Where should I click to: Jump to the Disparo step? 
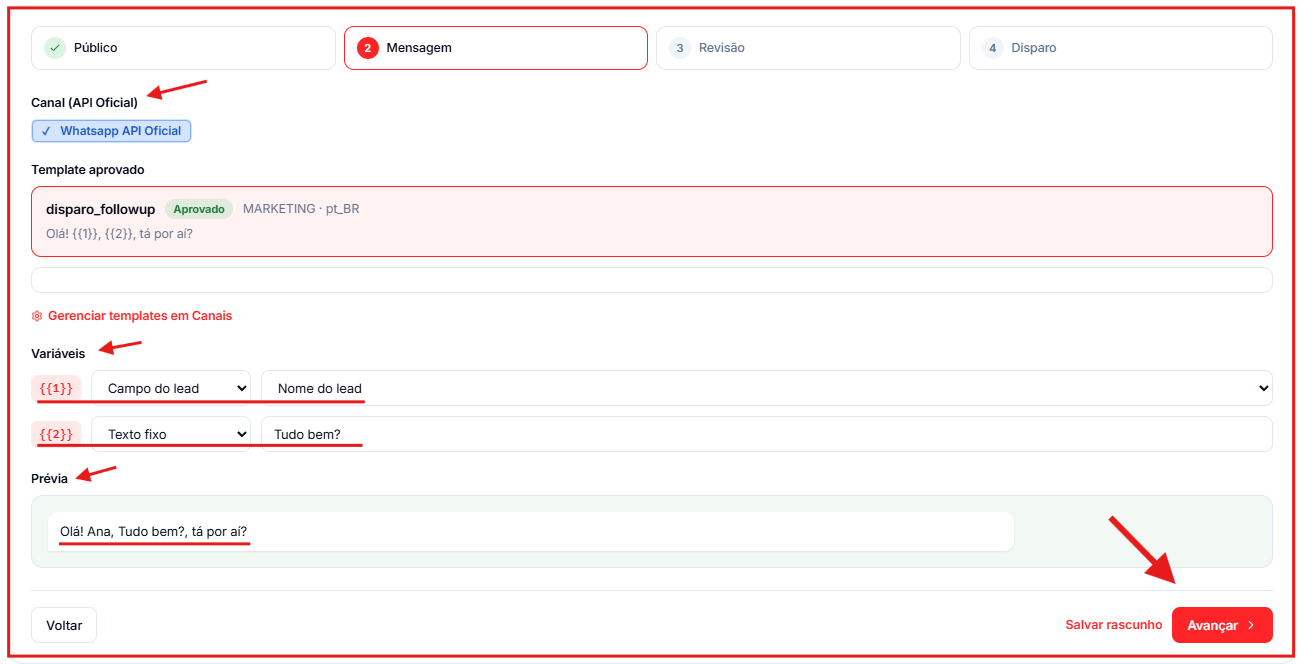pyautogui.click(x=1120, y=48)
